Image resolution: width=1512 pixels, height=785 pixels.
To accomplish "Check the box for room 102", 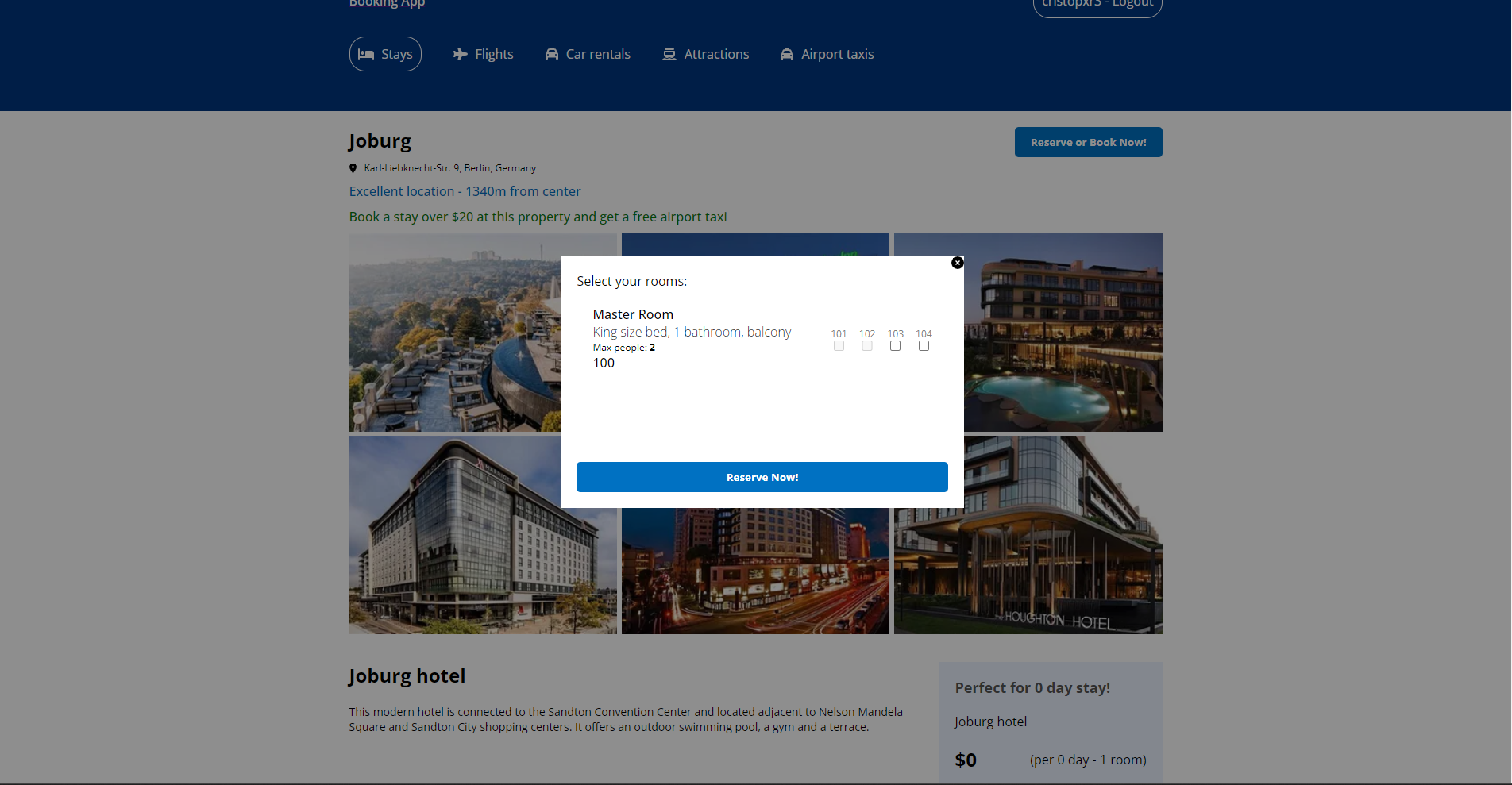I will coord(867,345).
